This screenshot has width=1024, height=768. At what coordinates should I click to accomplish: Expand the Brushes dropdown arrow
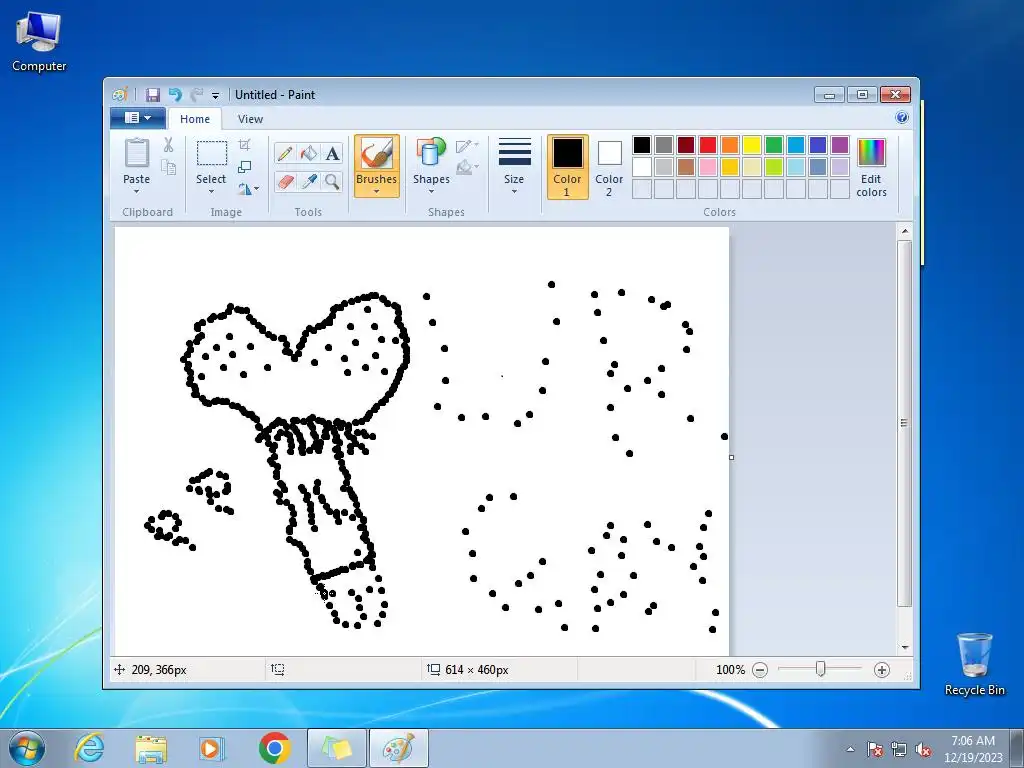click(x=377, y=191)
